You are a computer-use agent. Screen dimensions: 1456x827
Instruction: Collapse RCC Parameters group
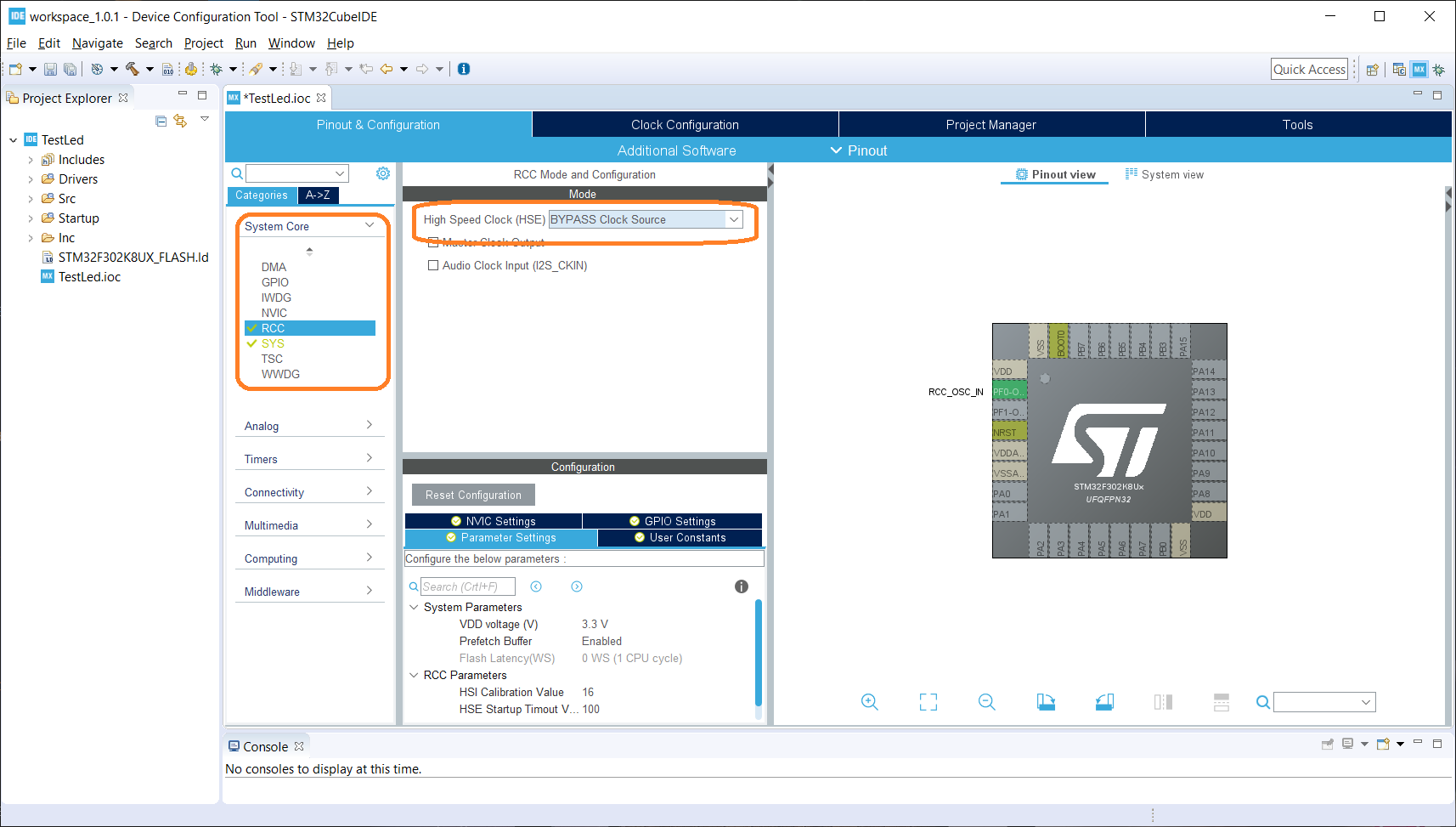[414, 675]
